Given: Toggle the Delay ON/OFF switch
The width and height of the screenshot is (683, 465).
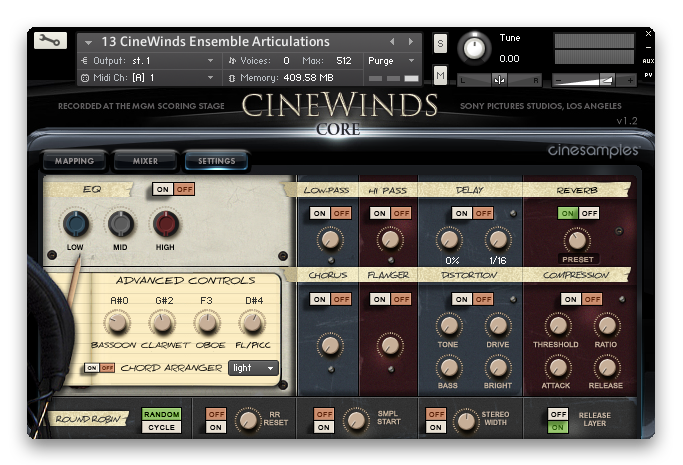Looking at the screenshot, I should (x=473, y=213).
